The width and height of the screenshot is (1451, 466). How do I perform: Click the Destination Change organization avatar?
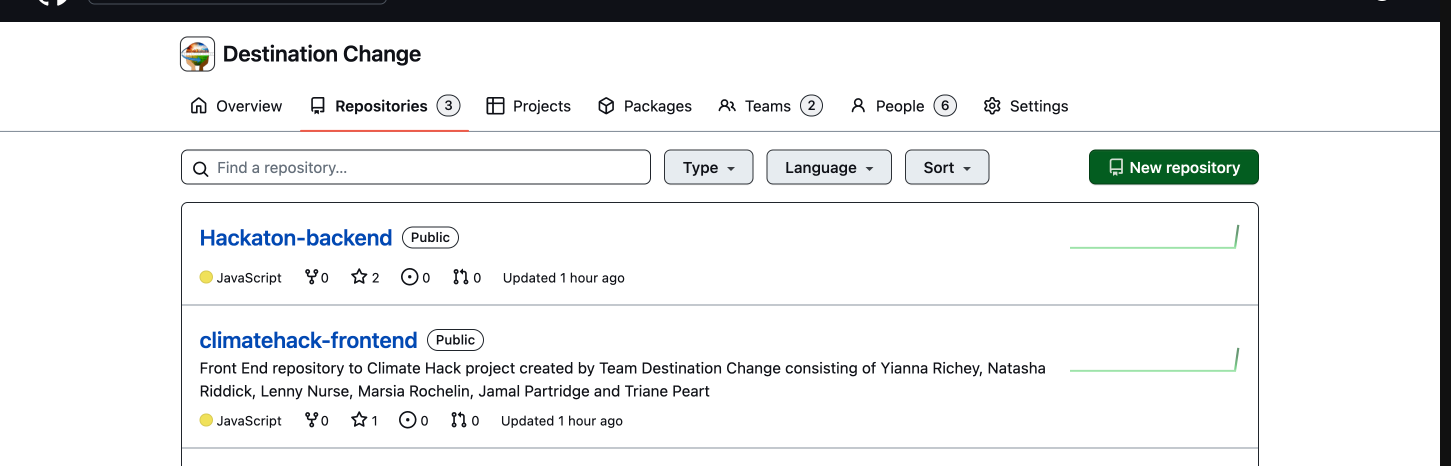tap(197, 54)
